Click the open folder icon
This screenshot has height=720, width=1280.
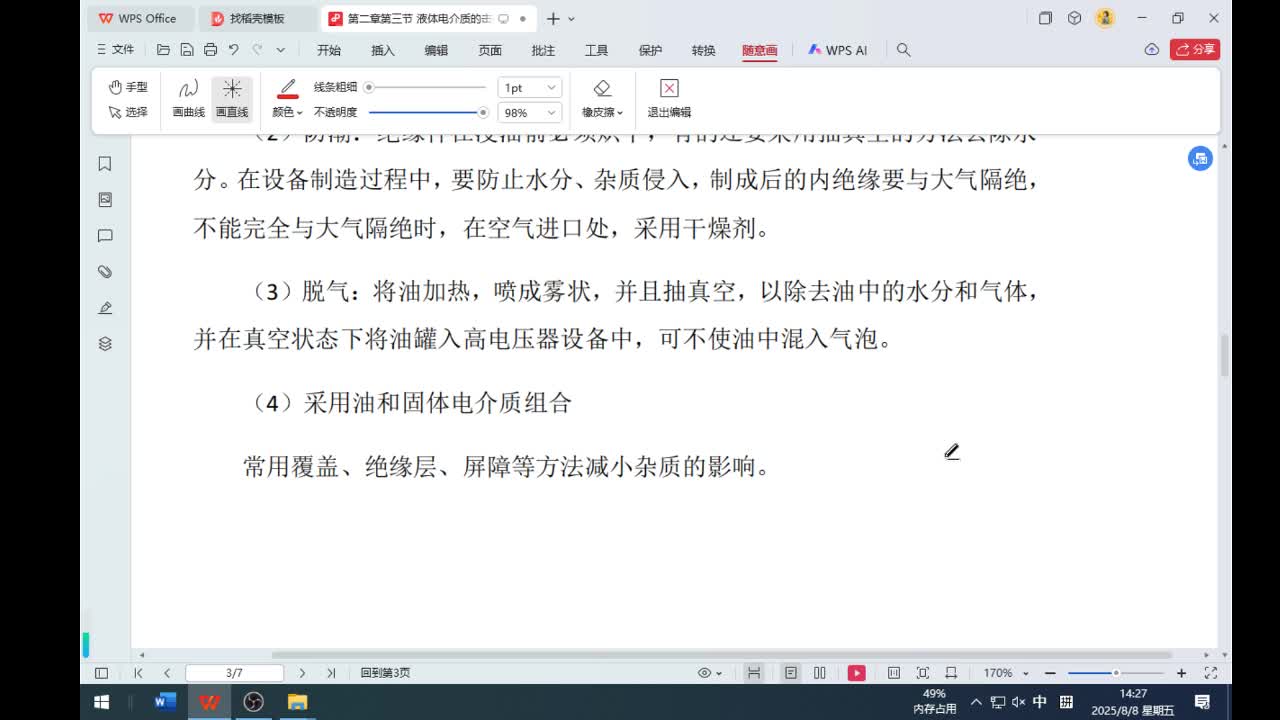[x=164, y=49]
